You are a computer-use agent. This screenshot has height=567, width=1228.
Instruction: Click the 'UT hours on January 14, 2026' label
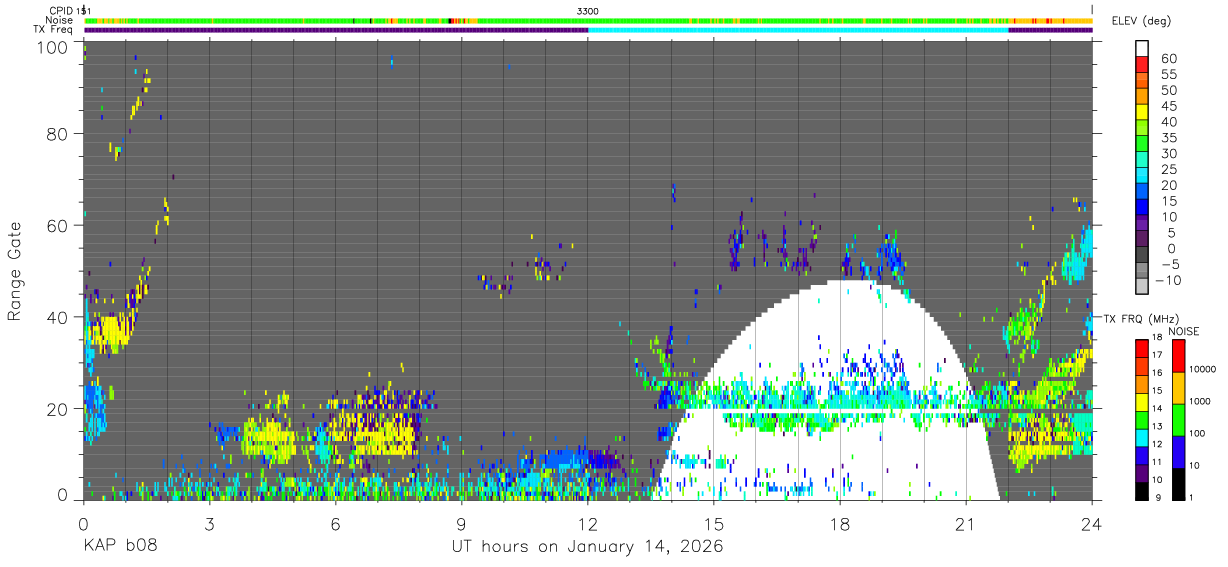[x=587, y=547]
